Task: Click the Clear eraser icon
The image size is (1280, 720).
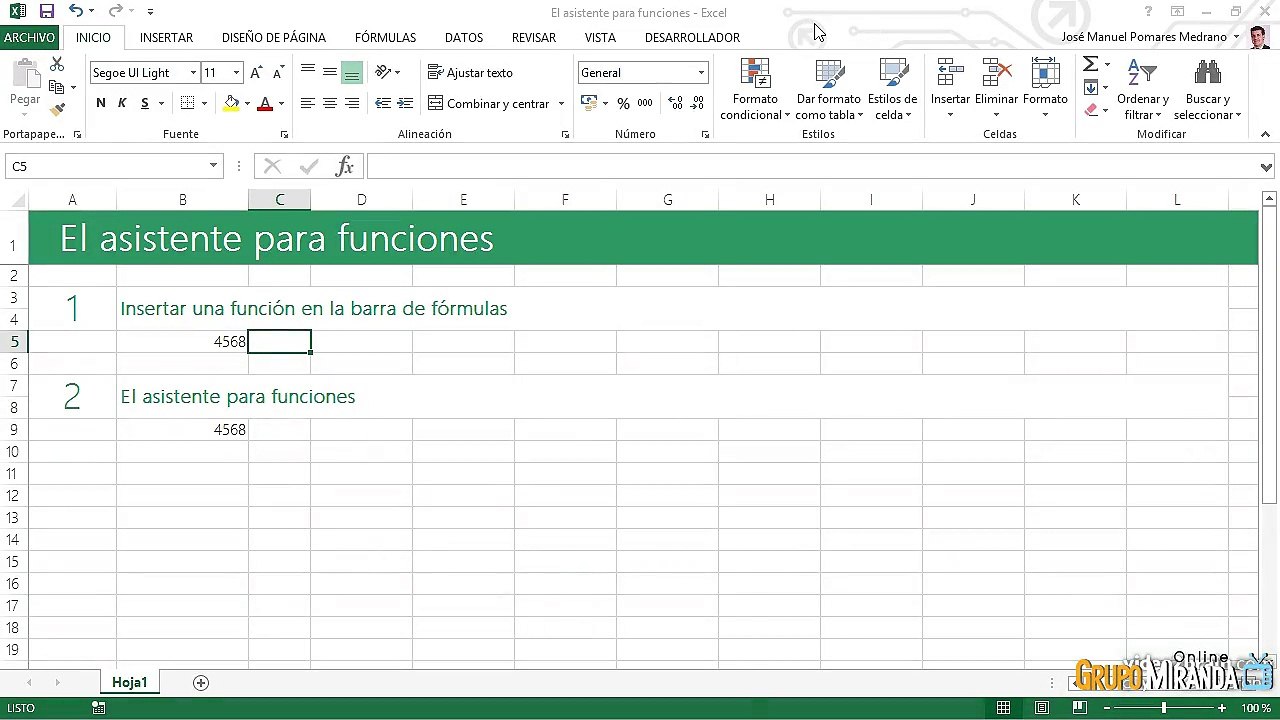Action: pyautogui.click(x=1091, y=110)
